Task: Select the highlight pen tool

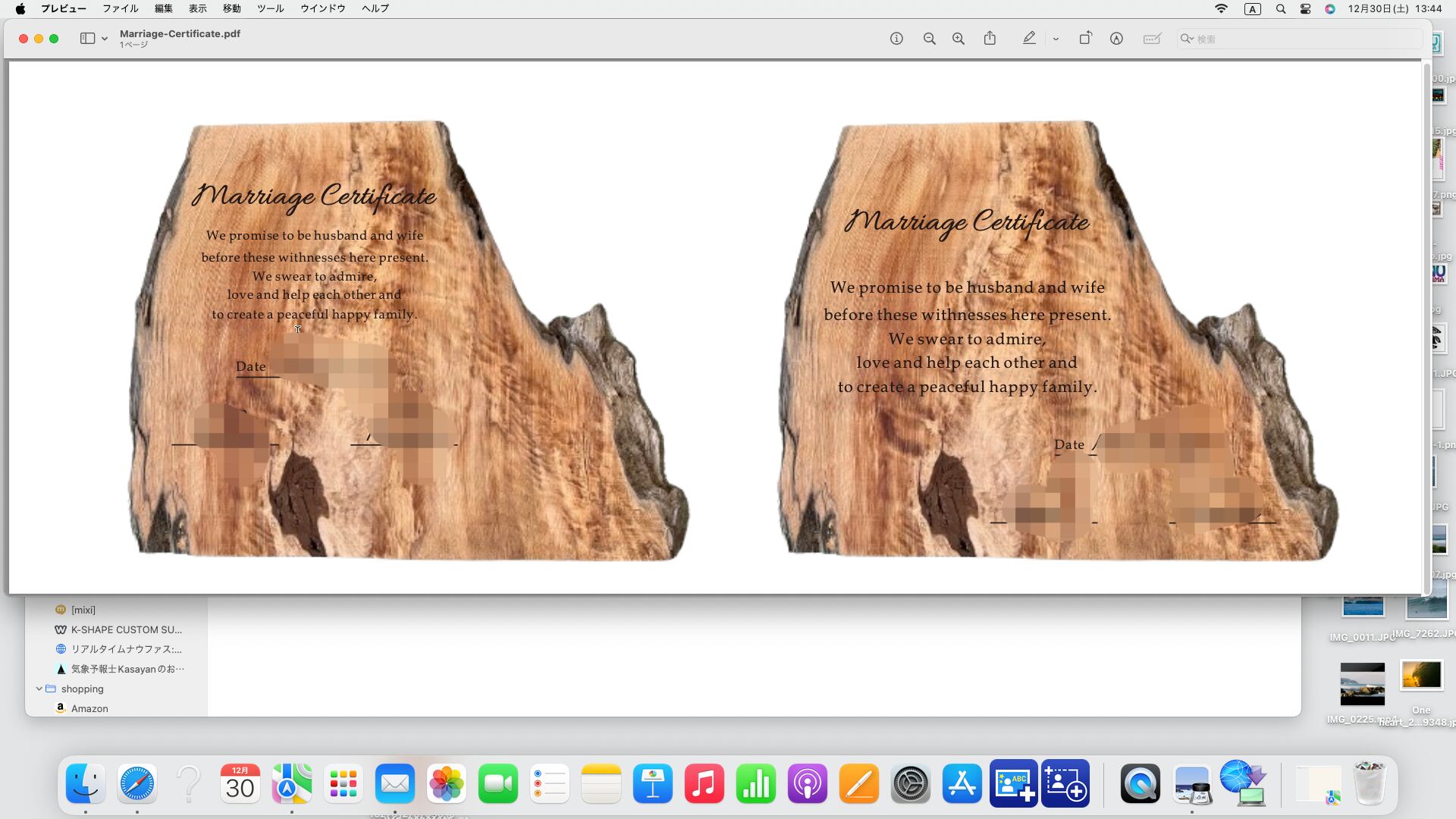Action: coord(1029,39)
